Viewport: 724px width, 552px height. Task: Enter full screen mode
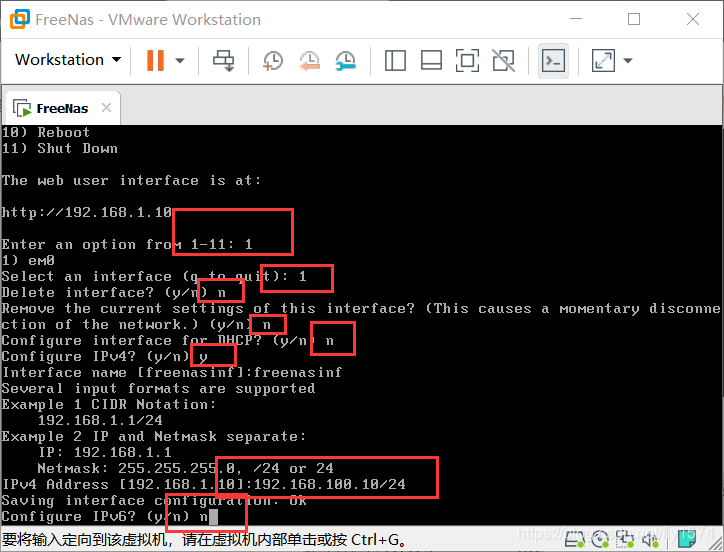[x=467, y=61]
